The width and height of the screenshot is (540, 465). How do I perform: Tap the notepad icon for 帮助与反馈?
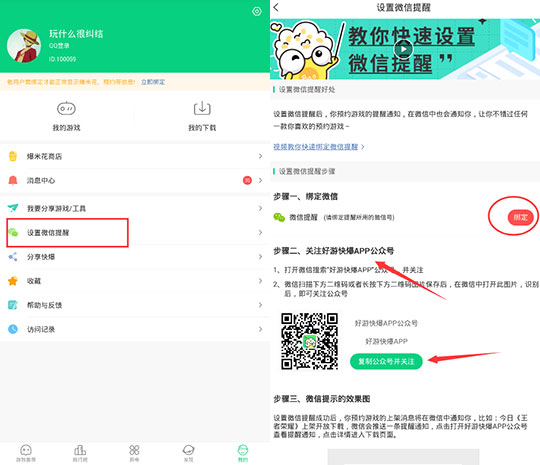click(13, 305)
